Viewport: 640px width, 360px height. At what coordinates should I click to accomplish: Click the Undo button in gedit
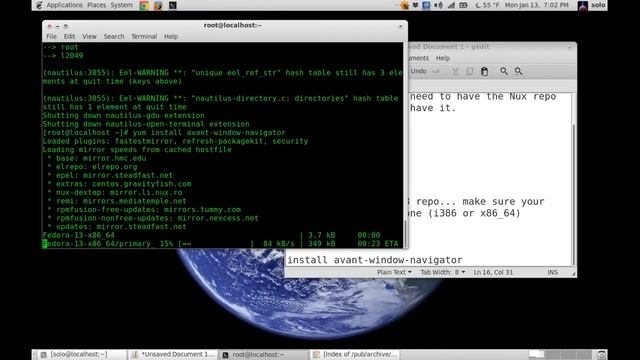pos(418,71)
